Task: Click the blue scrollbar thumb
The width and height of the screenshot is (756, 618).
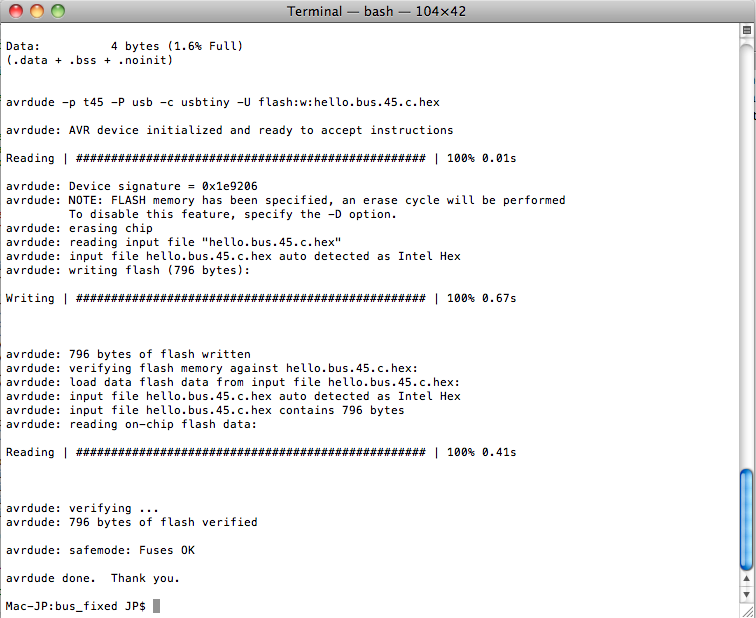Action: point(746,518)
